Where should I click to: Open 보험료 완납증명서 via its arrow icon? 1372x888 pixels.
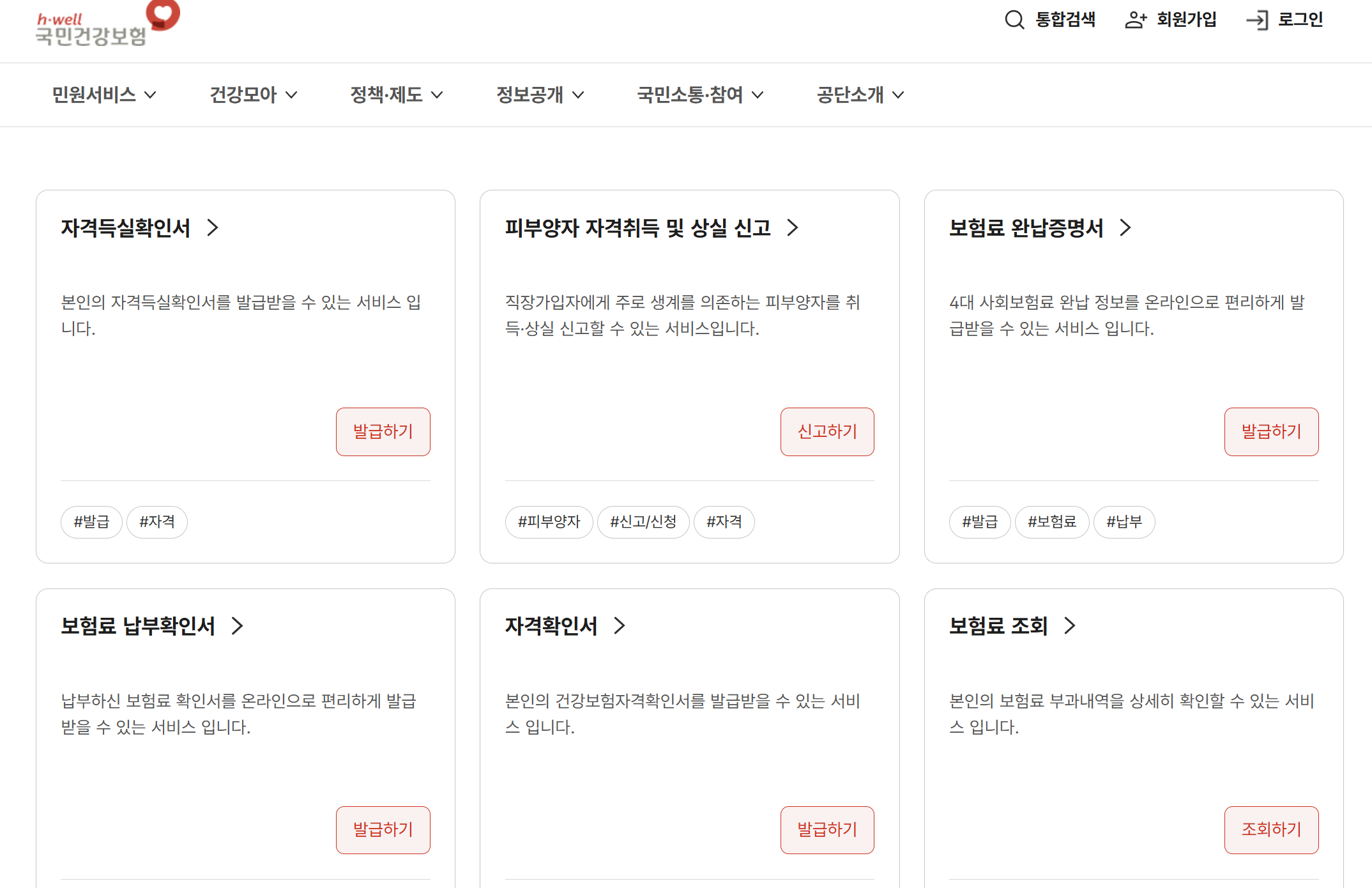click(1126, 227)
